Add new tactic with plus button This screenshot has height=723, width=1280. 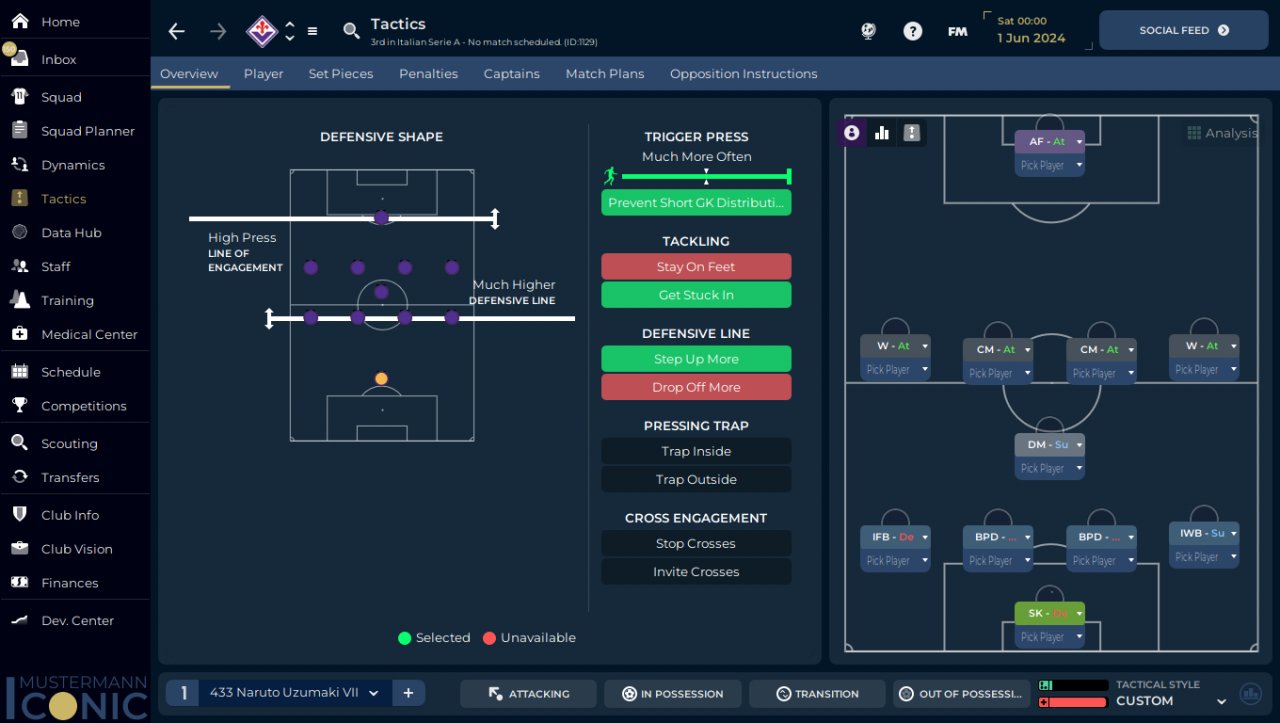point(409,693)
